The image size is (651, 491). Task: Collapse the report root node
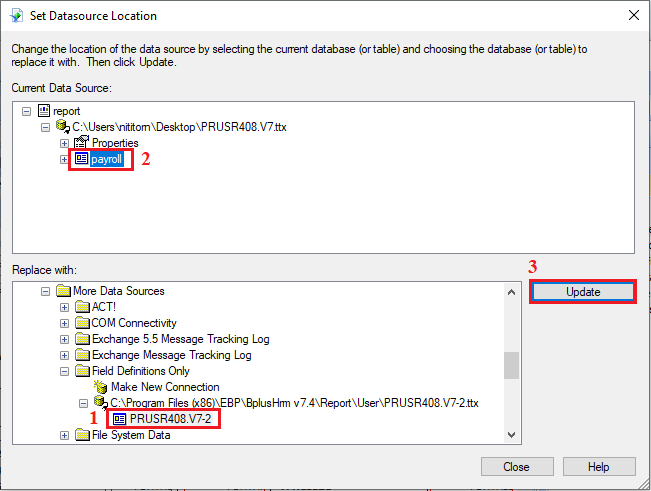(x=27, y=111)
